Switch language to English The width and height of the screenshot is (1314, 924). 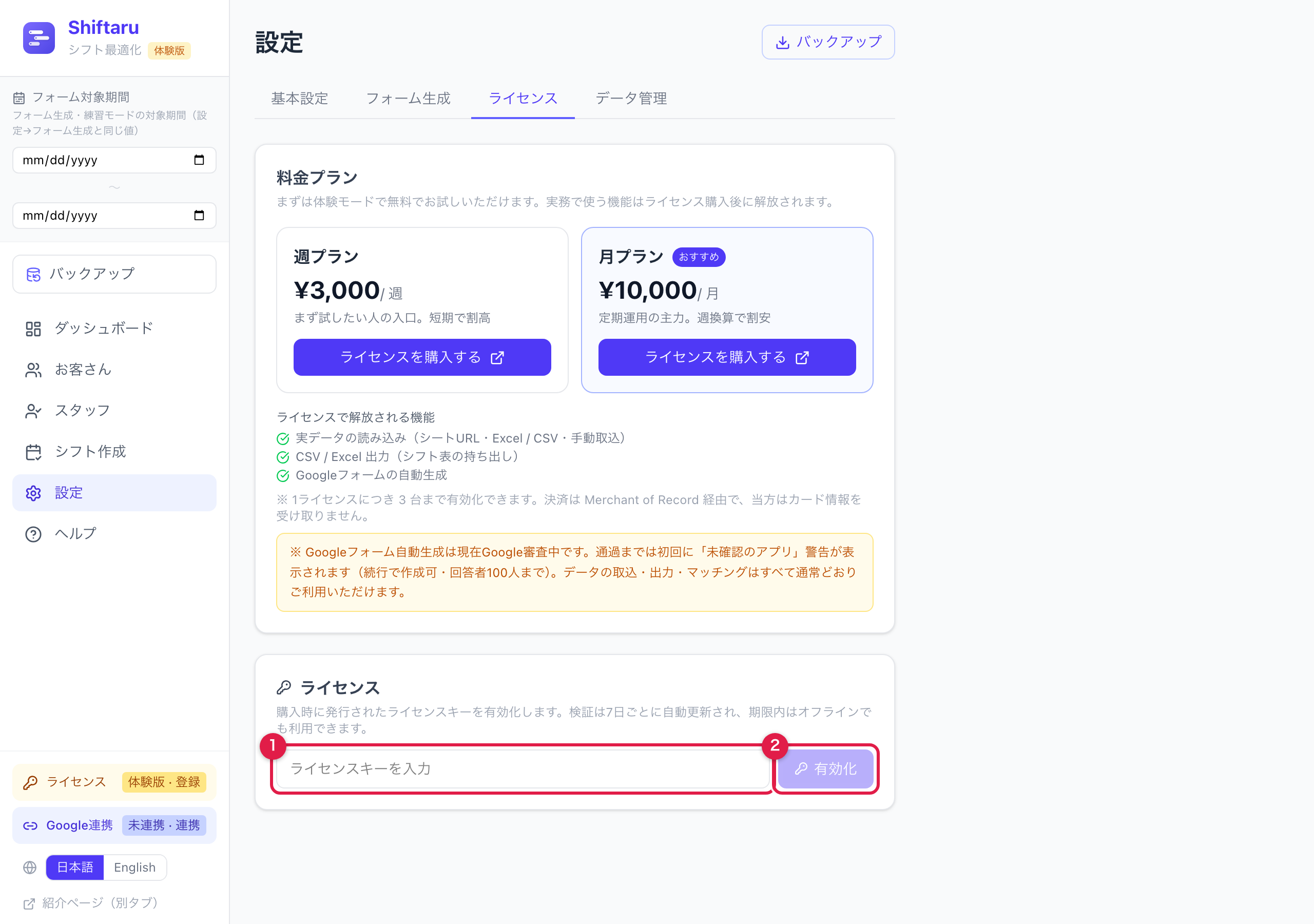tap(134, 868)
